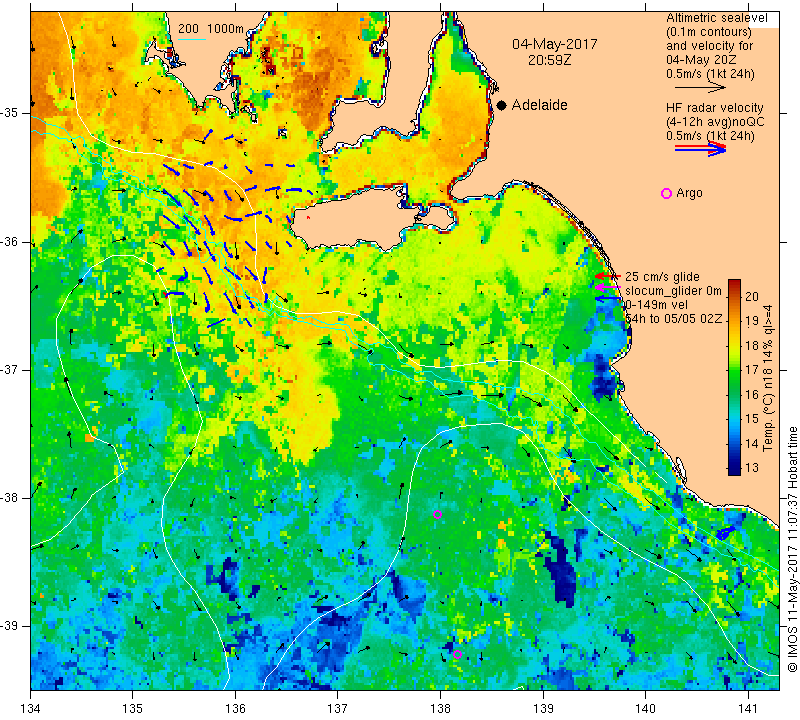Click the 'Temp. (°C)' colorbar title
This screenshot has height=720, width=800.
tap(767, 421)
